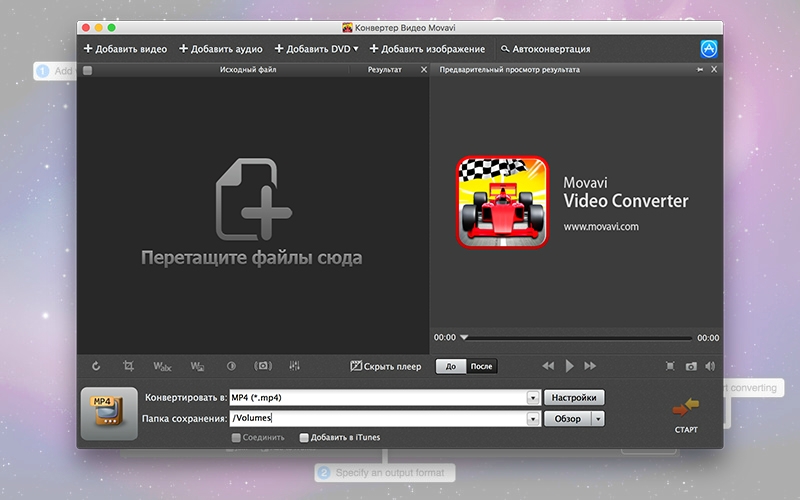Pin the preview panel with pushpin icon
Image resolution: width=800 pixels, height=500 pixels.
coord(700,69)
